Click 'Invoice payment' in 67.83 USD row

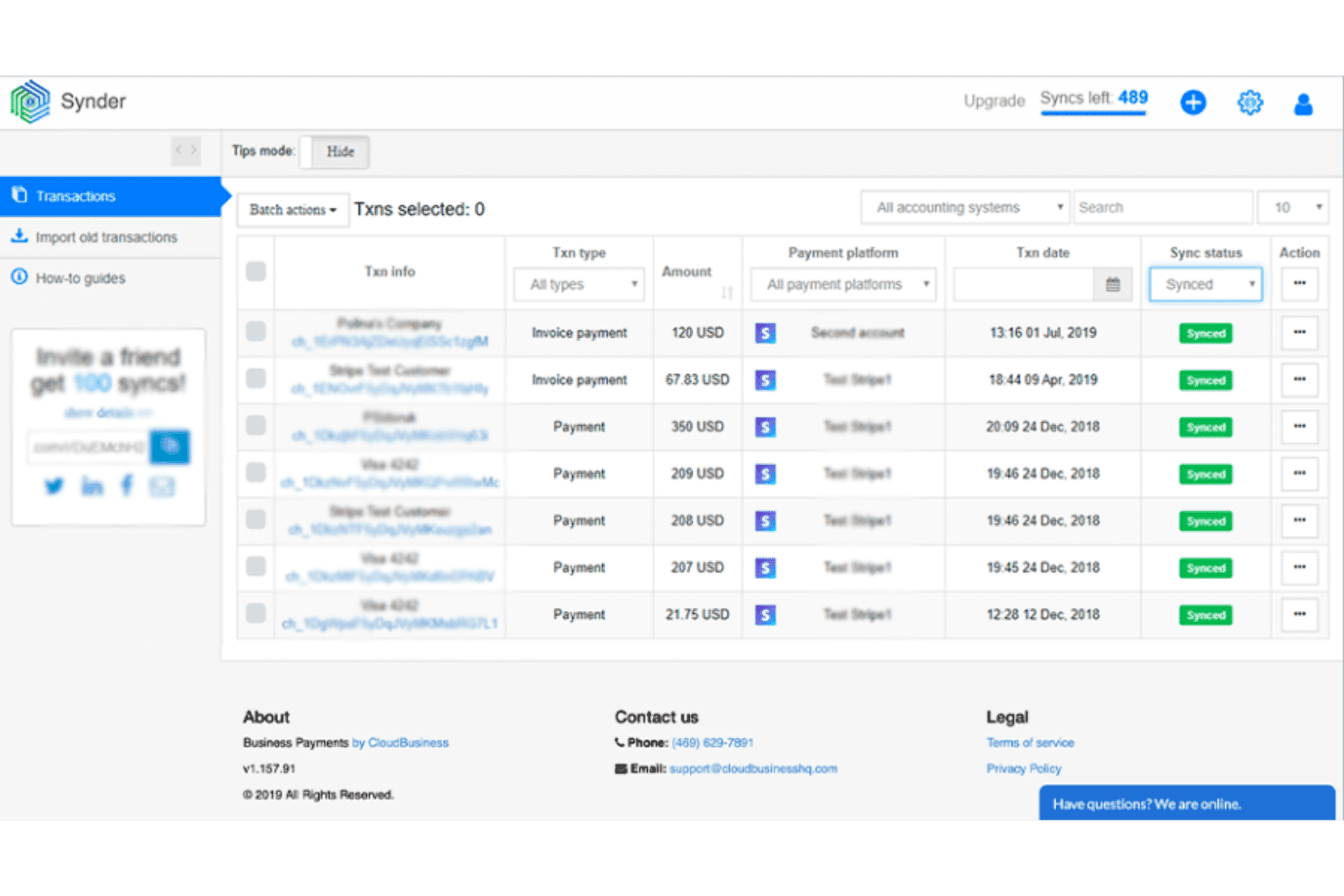(579, 379)
